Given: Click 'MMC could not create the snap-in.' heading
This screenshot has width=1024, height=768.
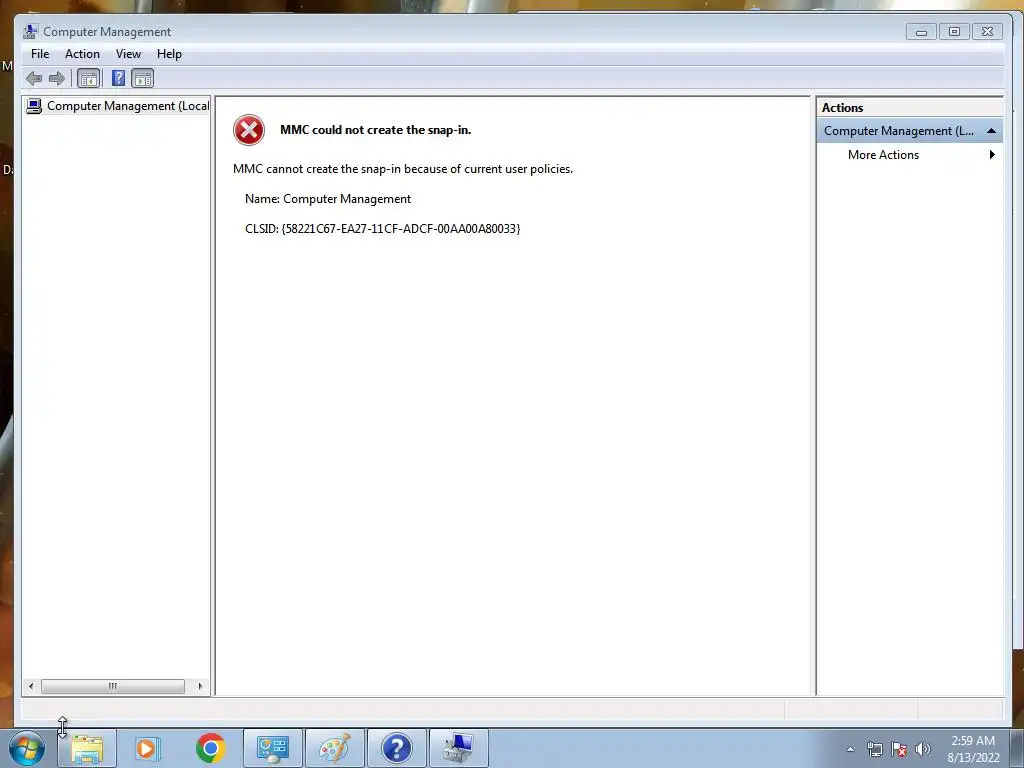Looking at the screenshot, I should (376, 130).
